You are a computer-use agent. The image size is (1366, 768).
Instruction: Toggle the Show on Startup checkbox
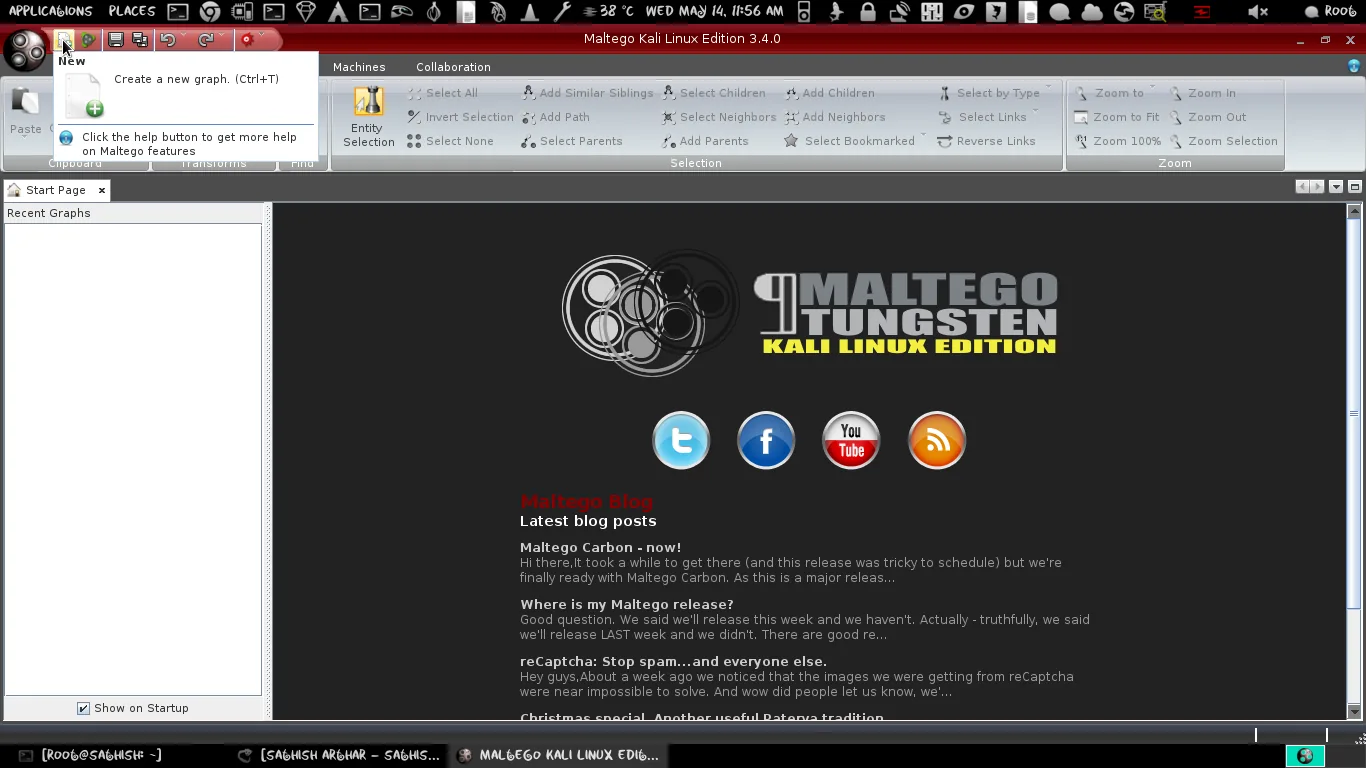tap(84, 708)
